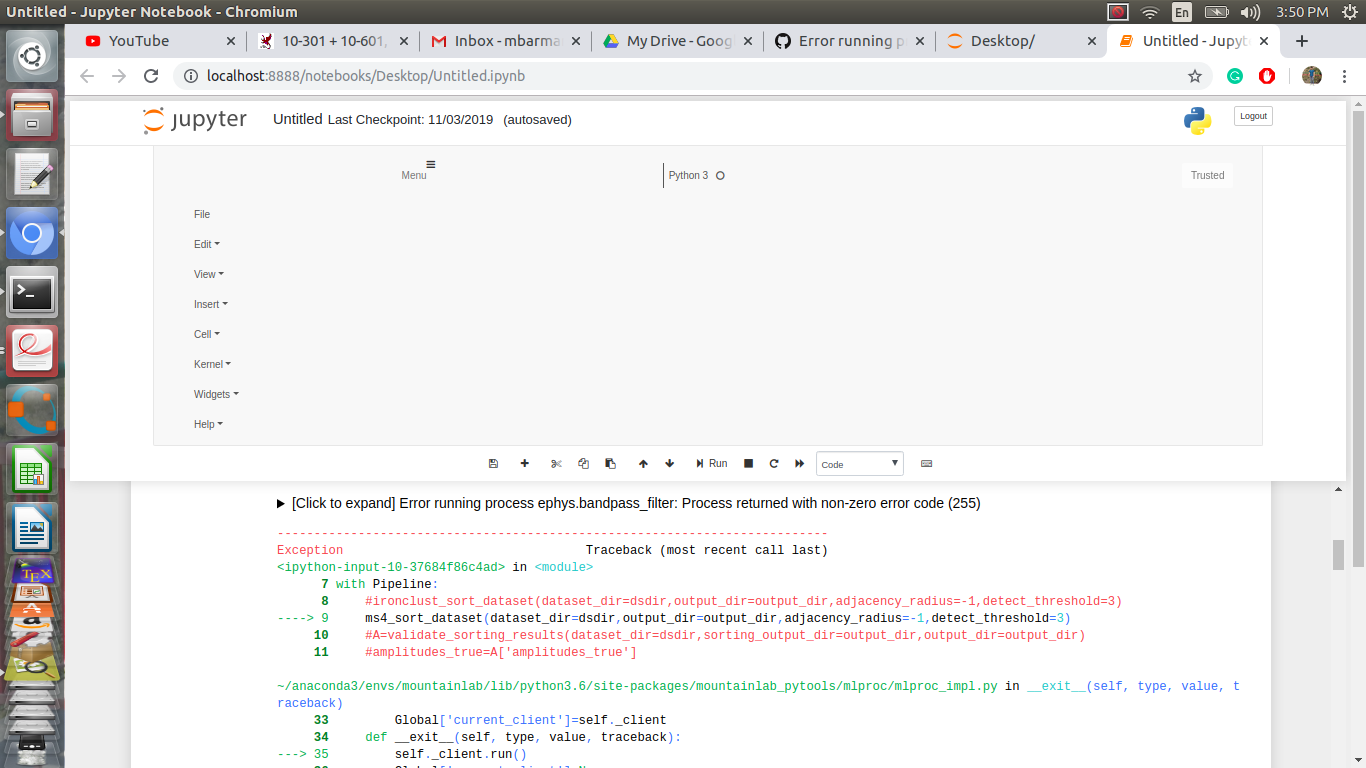1366x768 pixels.
Task: Toggle the Trusted notebook status
Action: 1207,175
